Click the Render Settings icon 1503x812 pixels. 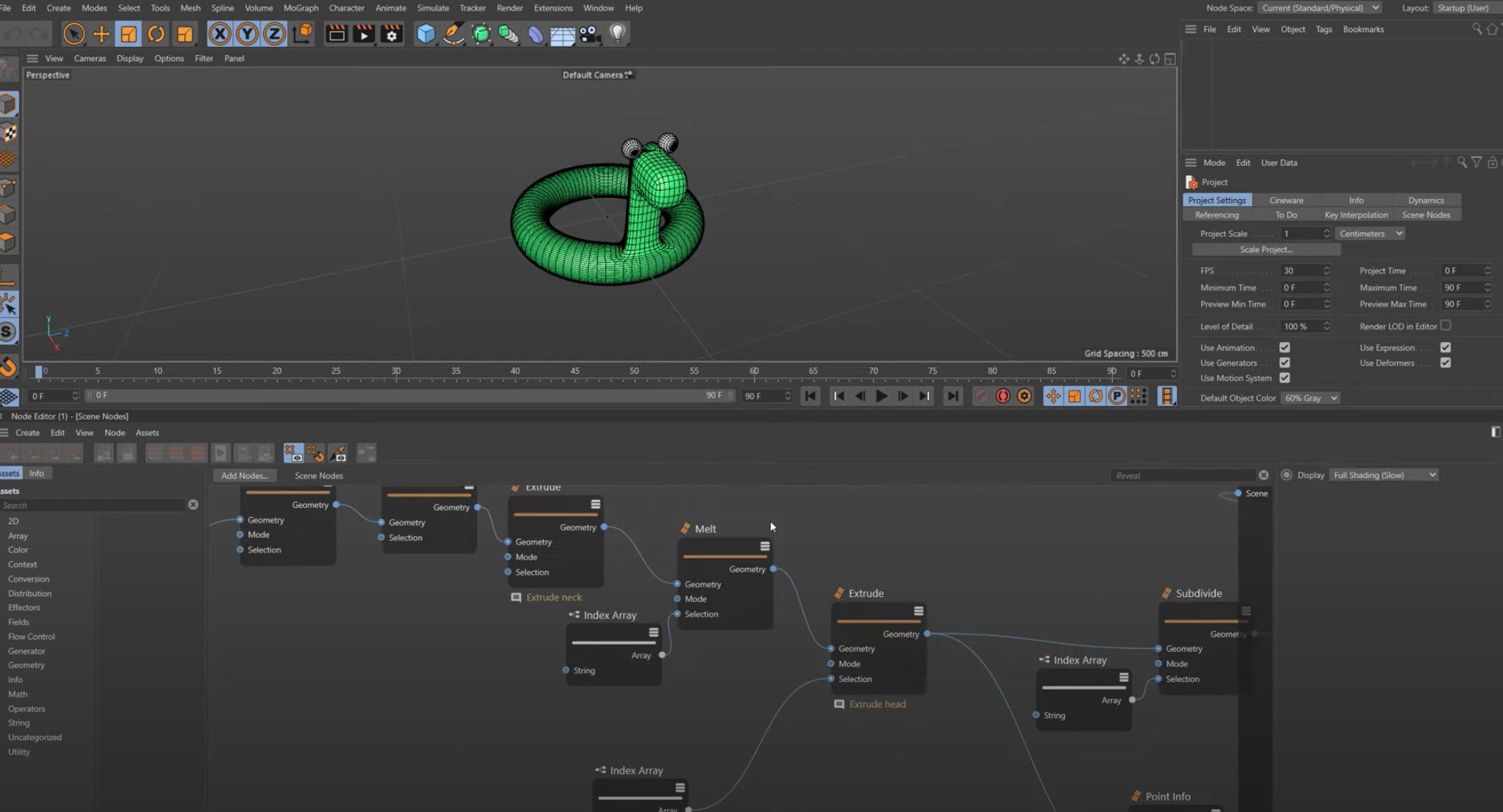click(x=392, y=34)
